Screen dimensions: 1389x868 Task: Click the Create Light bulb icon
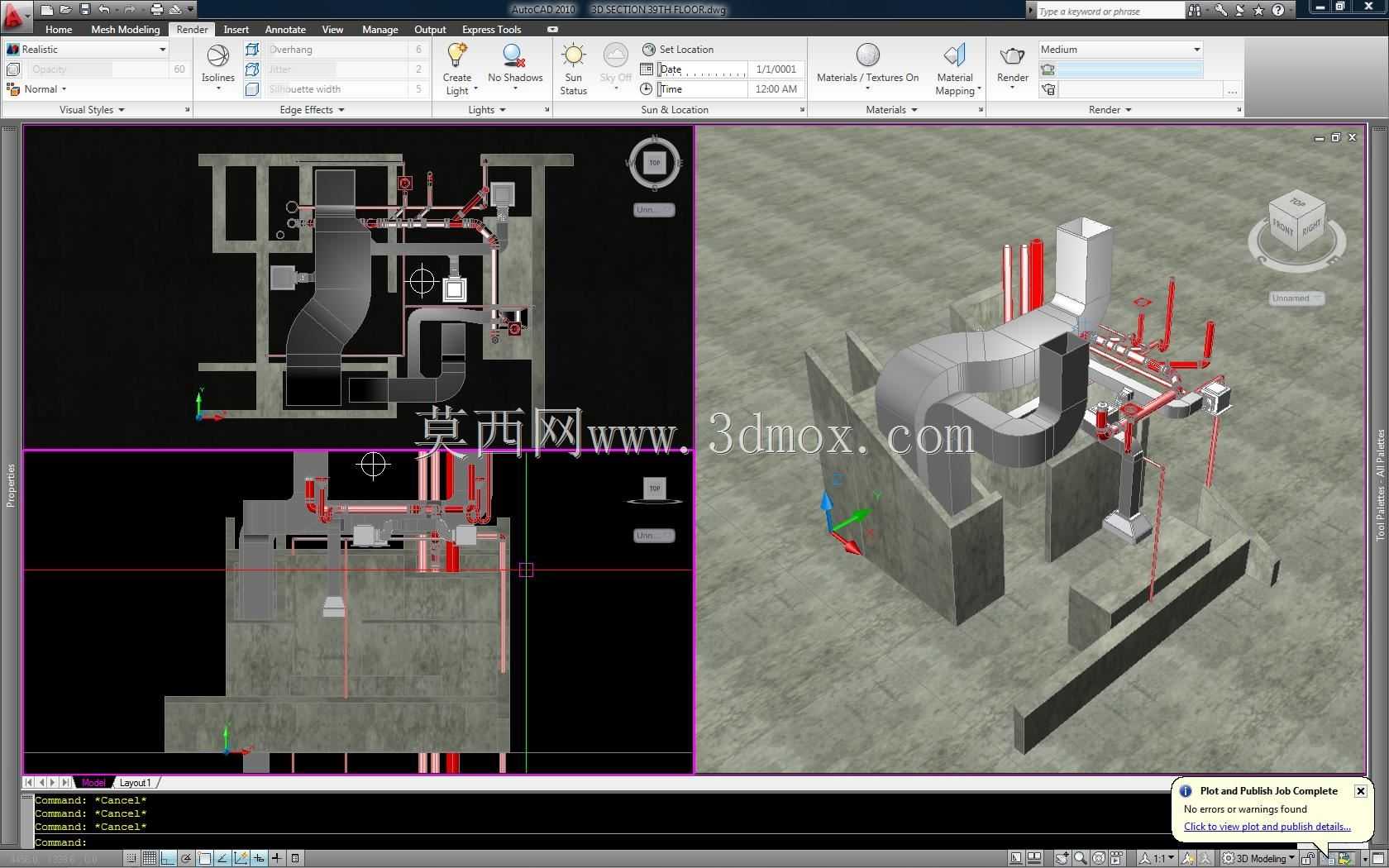(456, 55)
